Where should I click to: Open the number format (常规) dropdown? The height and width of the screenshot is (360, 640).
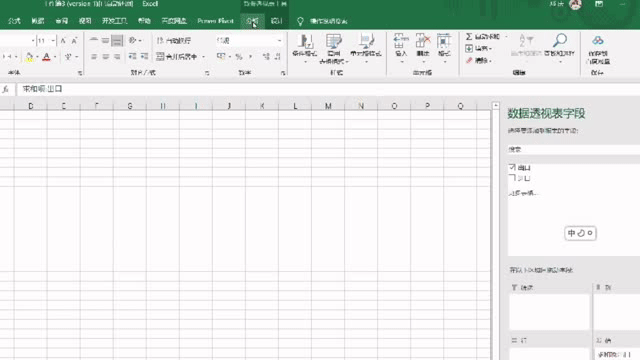point(280,40)
